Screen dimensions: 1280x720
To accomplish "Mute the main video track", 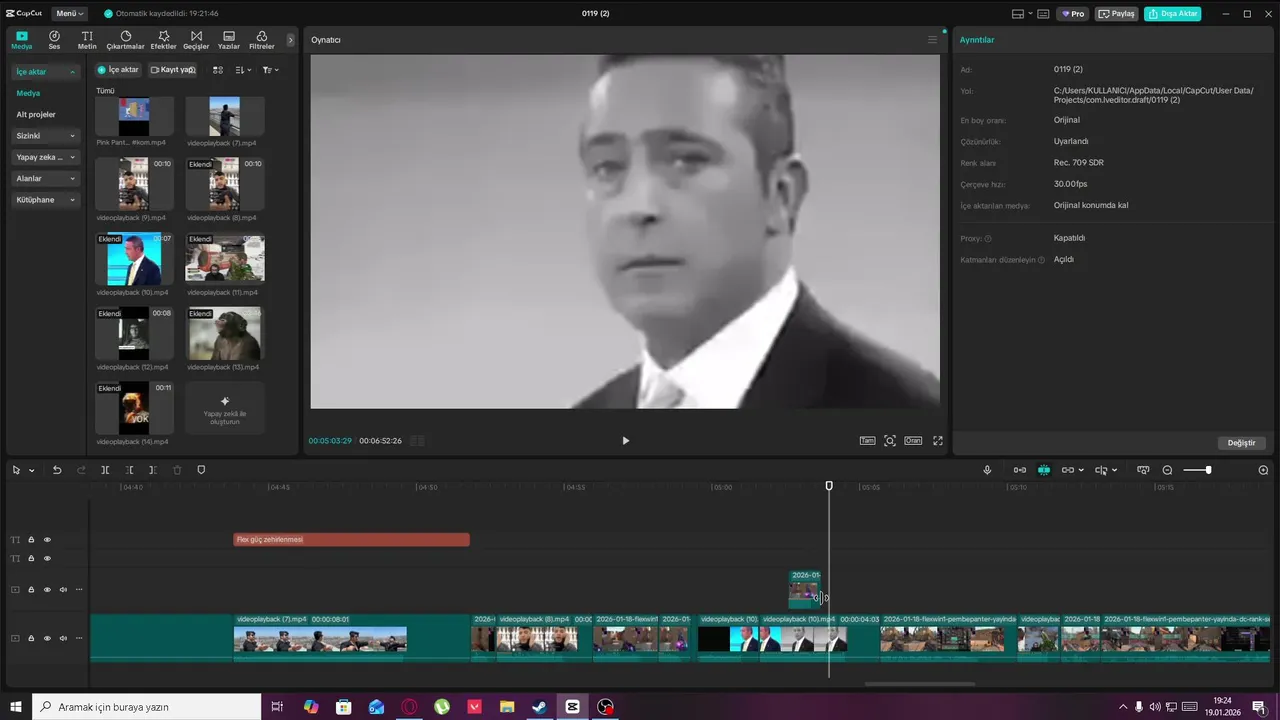I will [63, 638].
